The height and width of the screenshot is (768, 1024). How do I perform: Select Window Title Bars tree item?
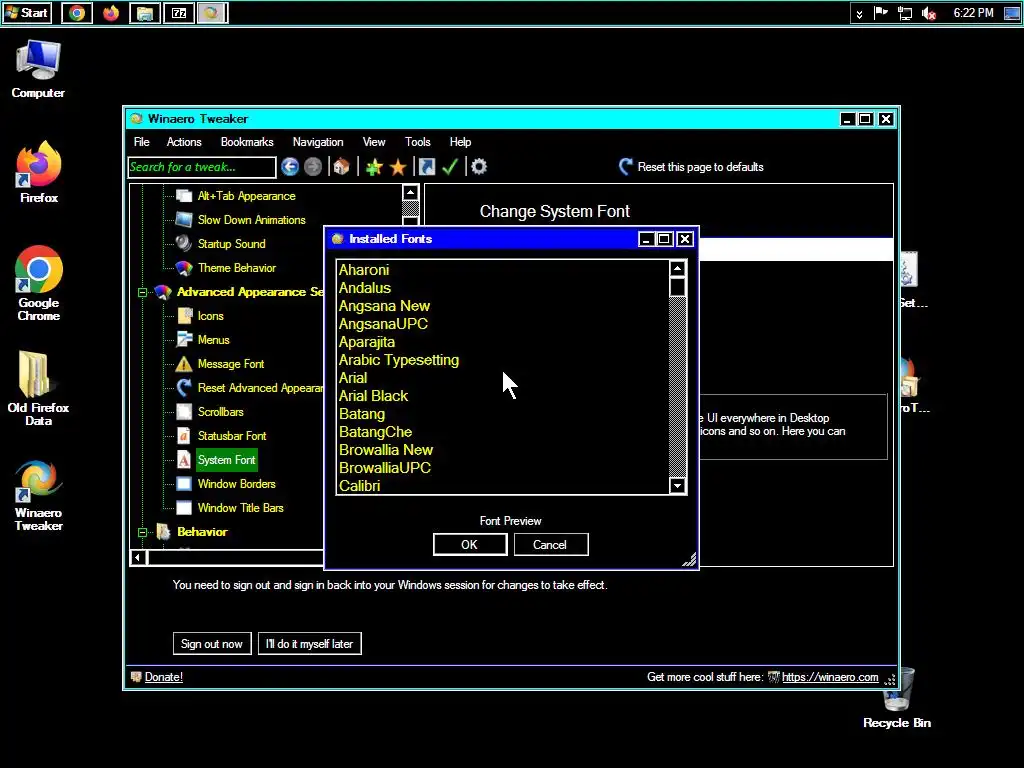(240, 508)
